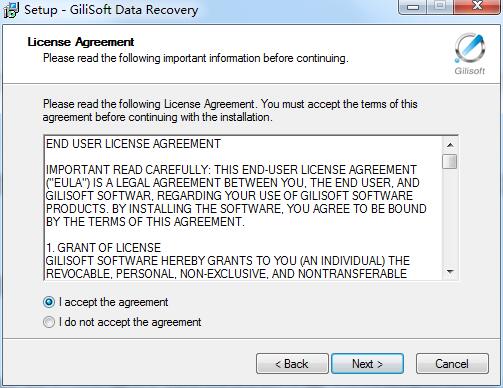Click the "Please read the following License Agreement" instruction text
The width and height of the screenshot is (503, 388).
click(230, 111)
